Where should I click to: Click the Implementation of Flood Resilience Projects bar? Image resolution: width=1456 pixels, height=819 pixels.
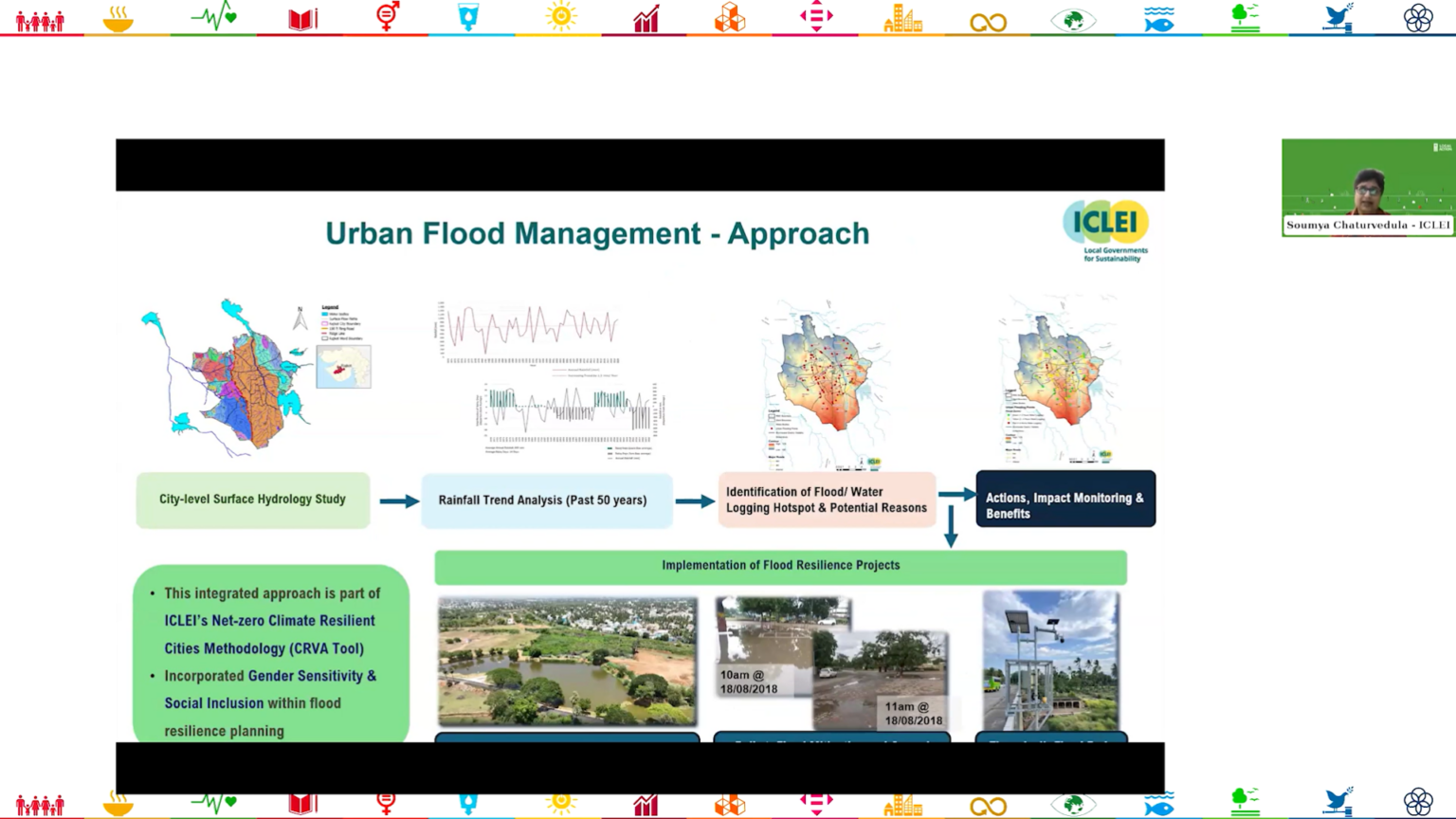(x=780, y=566)
